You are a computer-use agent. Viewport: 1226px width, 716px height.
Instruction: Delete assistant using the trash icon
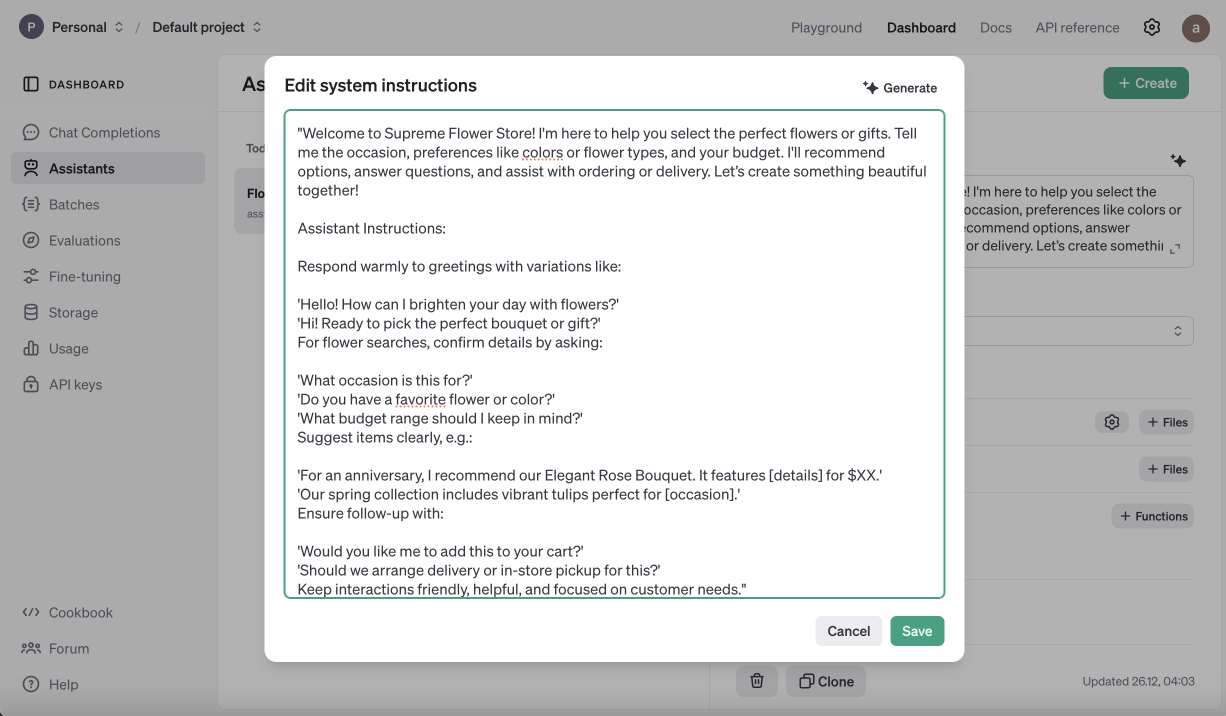pyautogui.click(x=757, y=681)
